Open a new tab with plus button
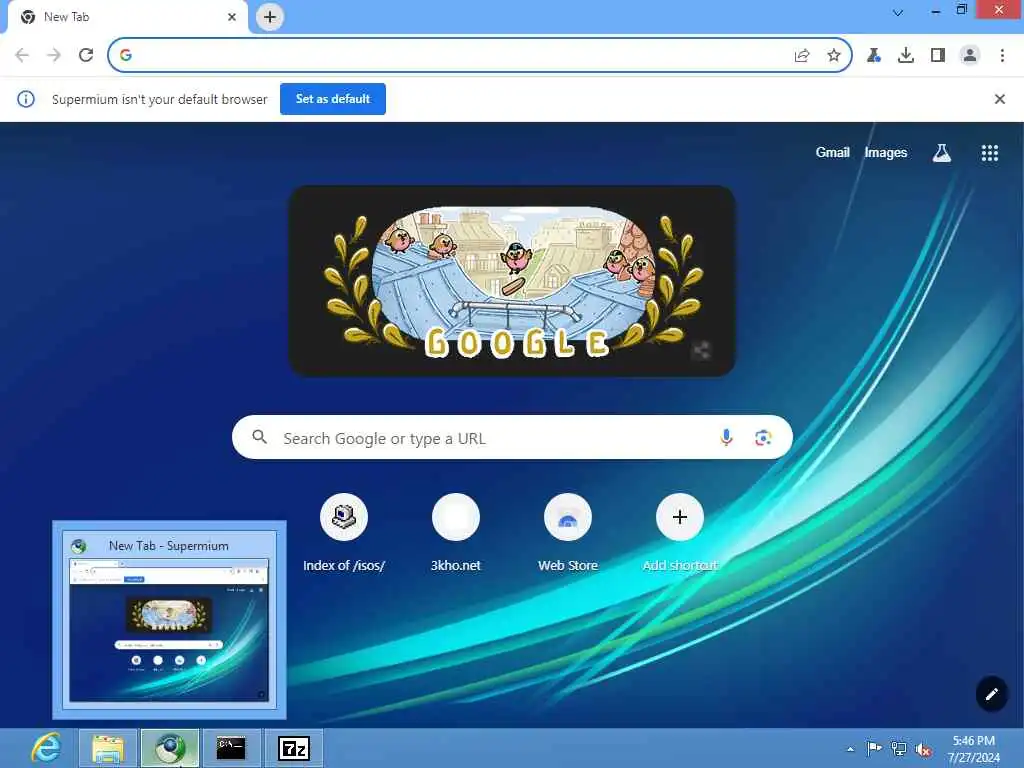1024x768 pixels. click(x=270, y=17)
